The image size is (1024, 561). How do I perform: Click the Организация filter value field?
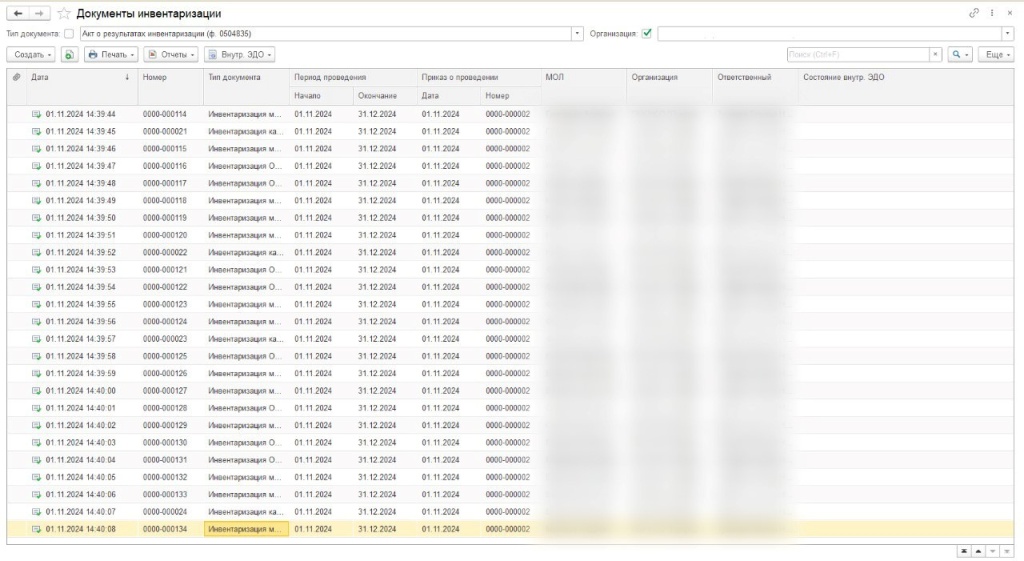click(x=829, y=34)
